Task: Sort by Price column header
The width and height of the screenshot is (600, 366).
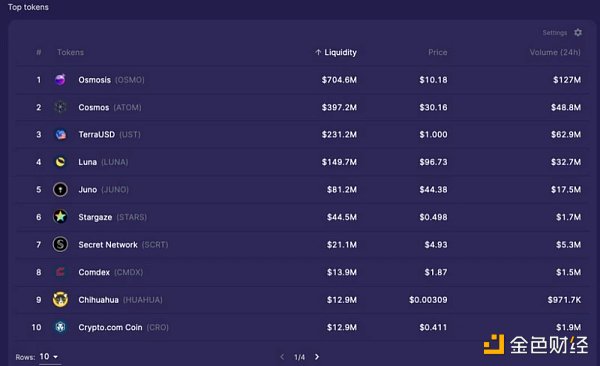Action: click(x=438, y=52)
